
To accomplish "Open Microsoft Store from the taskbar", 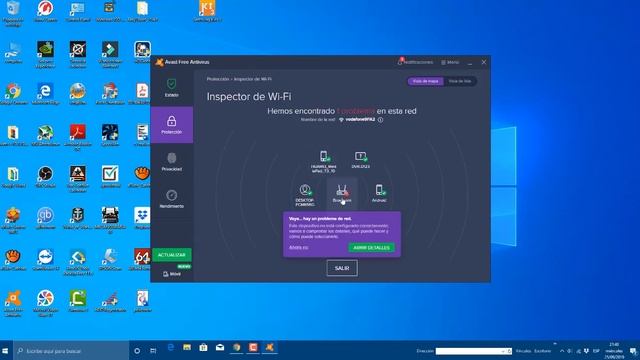I will [203, 347].
